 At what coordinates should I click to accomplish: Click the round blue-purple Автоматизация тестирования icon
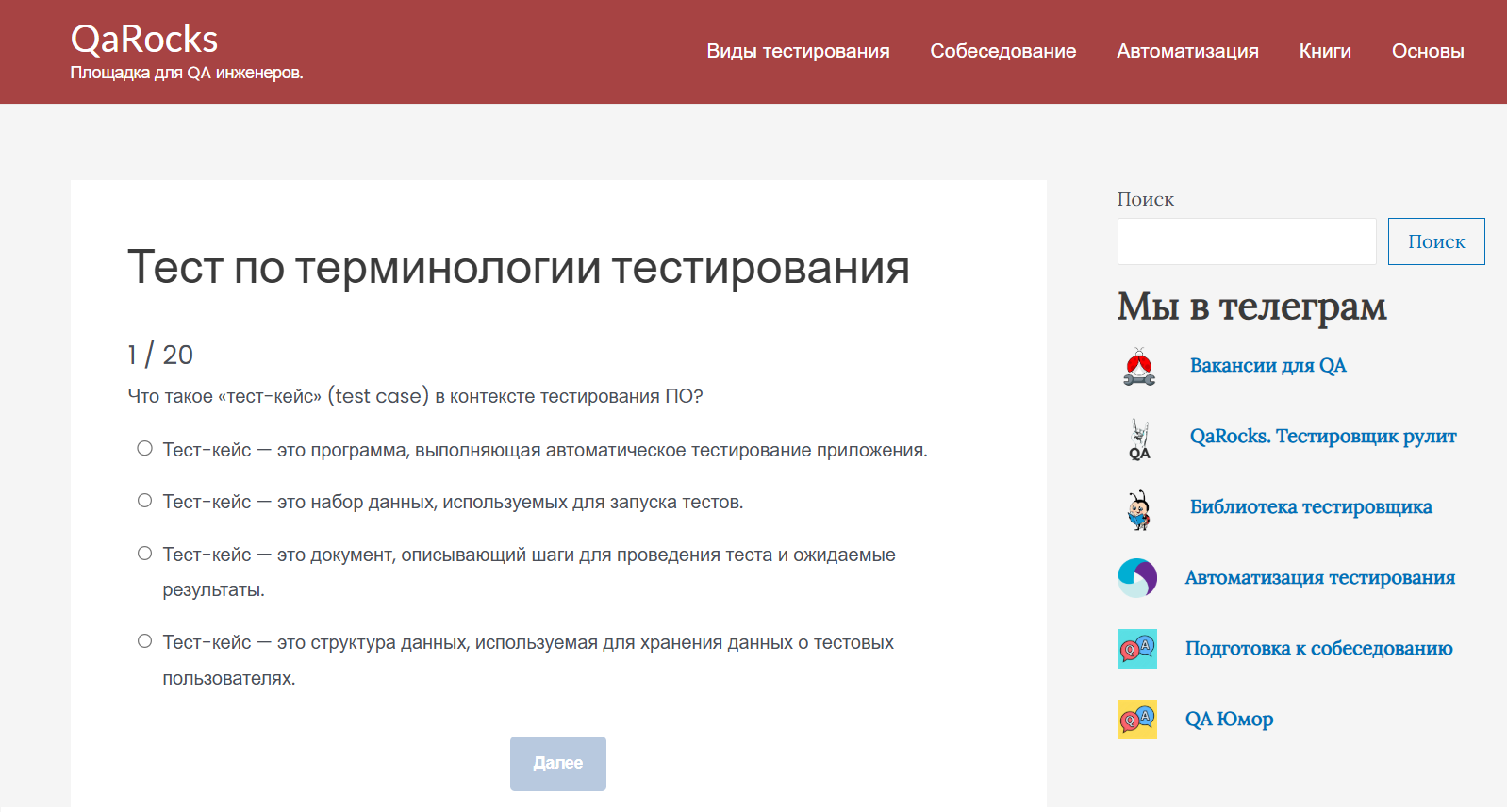[x=1137, y=578]
